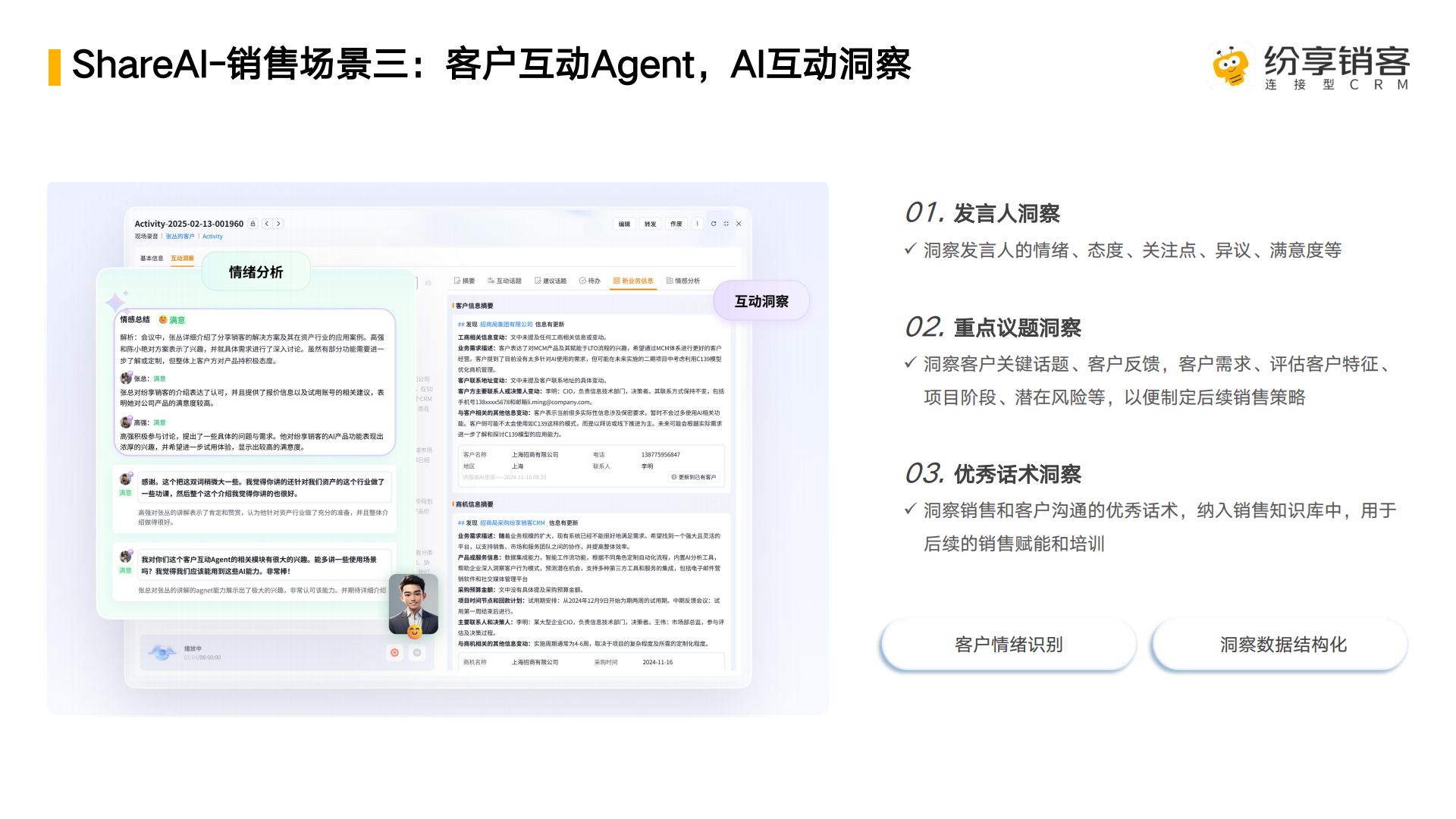The height and width of the screenshot is (819, 1456).
Task: Click the date 2024-11-16 value
Action: pos(657,662)
